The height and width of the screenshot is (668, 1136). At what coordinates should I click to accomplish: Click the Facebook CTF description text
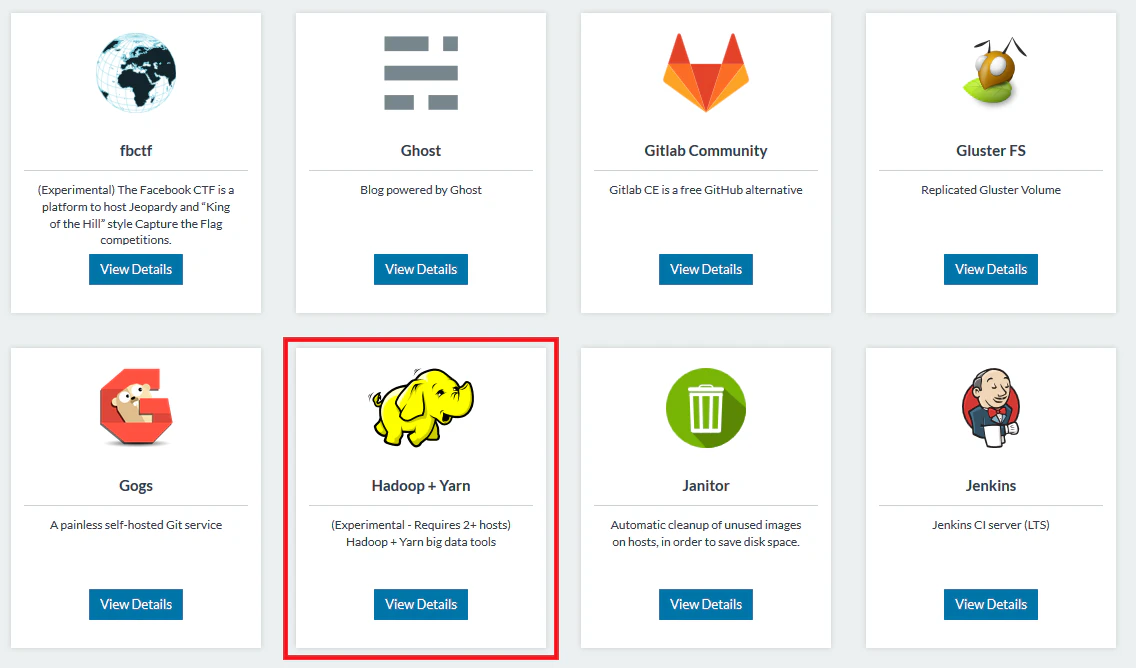tap(136, 214)
